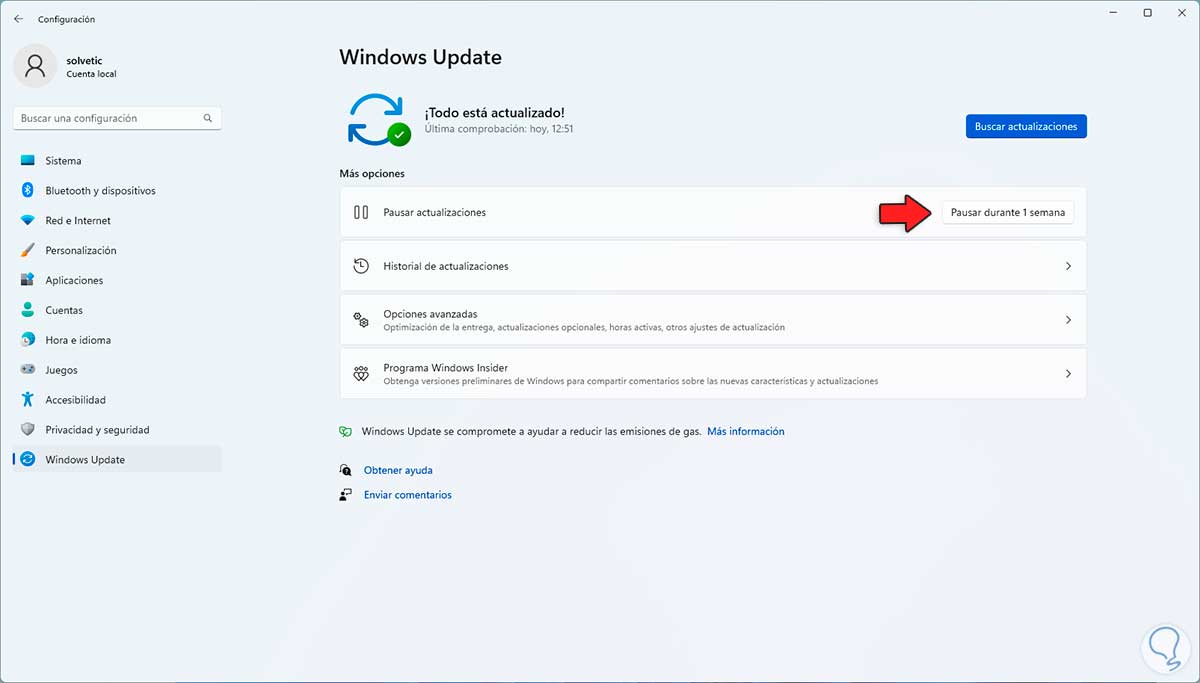Image resolution: width=1200 pixels, height=683 pixels.
Task: Click Buscar actualizaciones button
Action: (x=1026, y=127)
